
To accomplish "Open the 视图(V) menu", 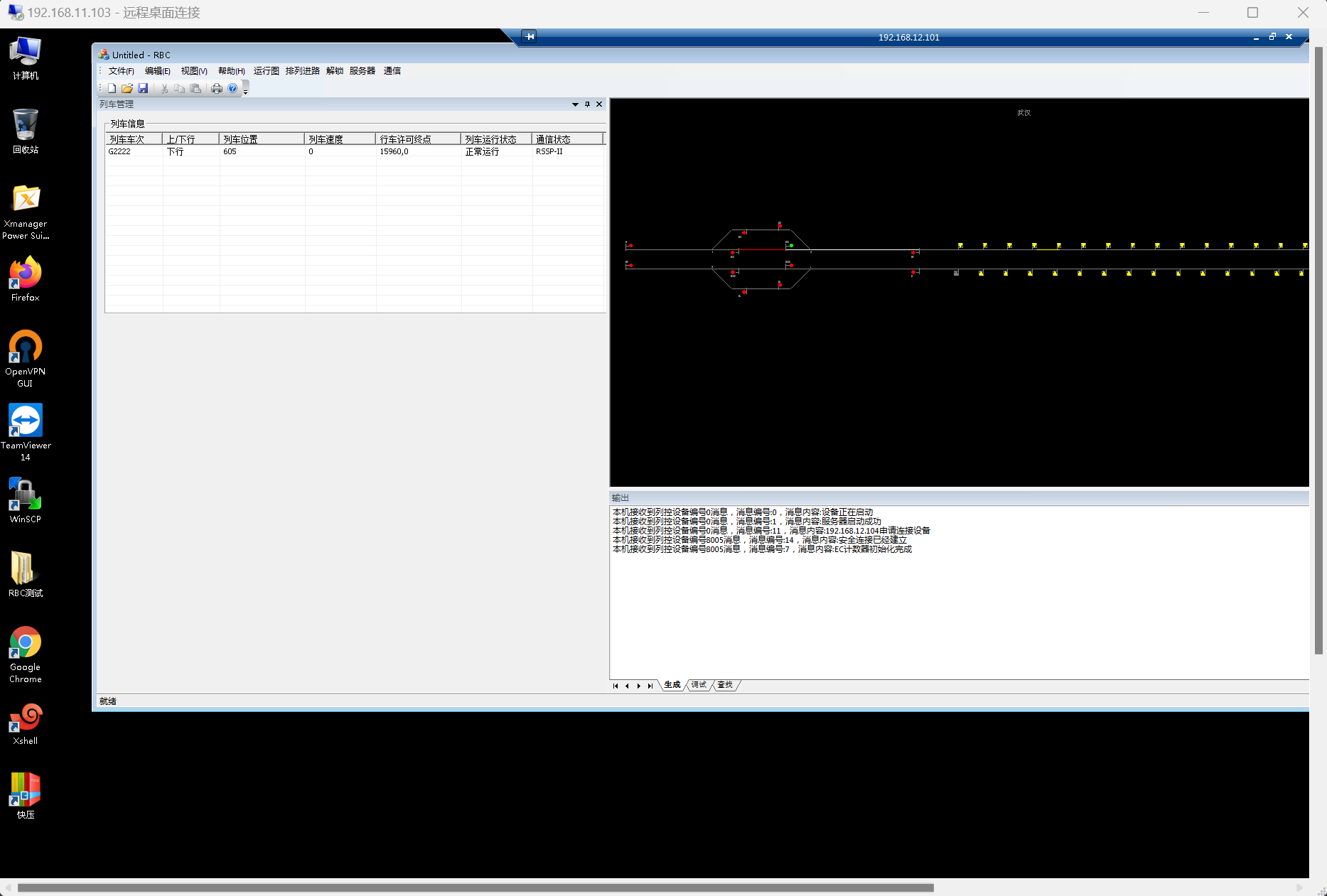I will (194, 71).
